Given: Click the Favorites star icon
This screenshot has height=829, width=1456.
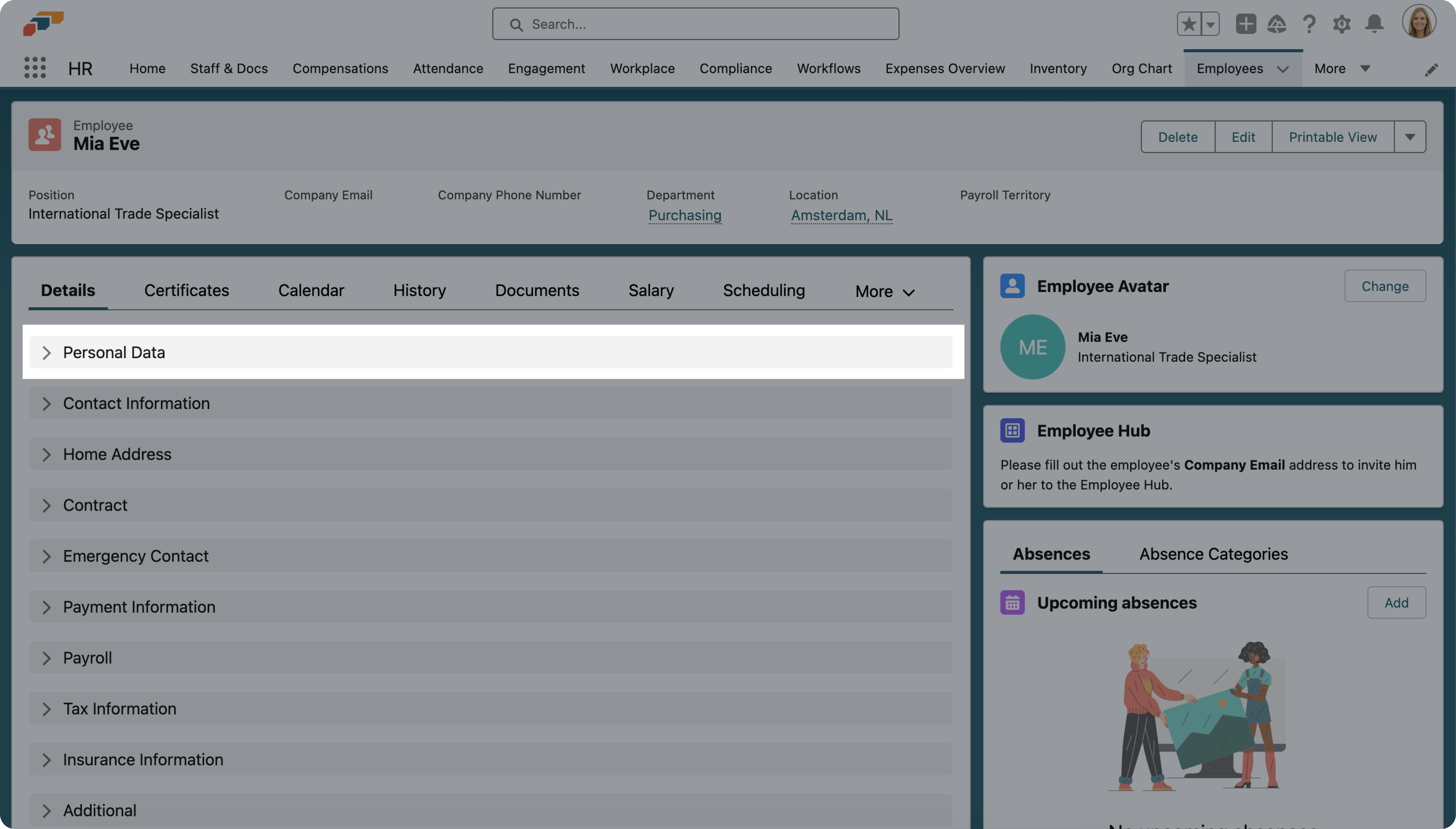Looking at the screenshot, I should 1189,24.
